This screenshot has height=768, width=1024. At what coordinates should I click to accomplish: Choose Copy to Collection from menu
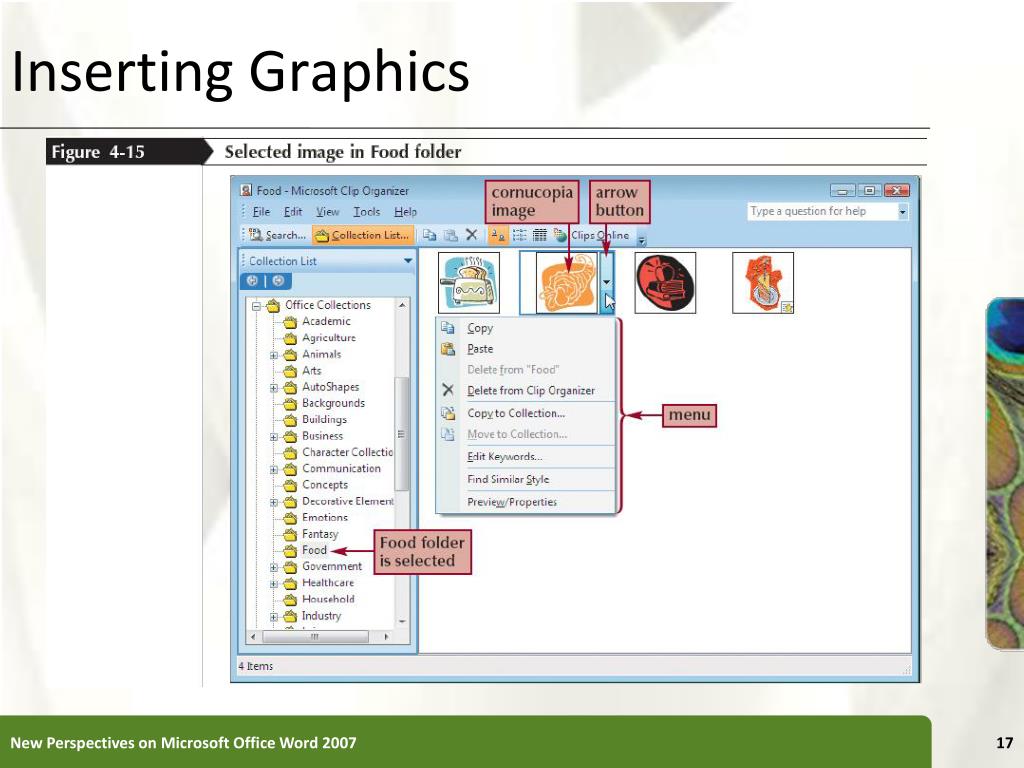(x=526, y=413)
